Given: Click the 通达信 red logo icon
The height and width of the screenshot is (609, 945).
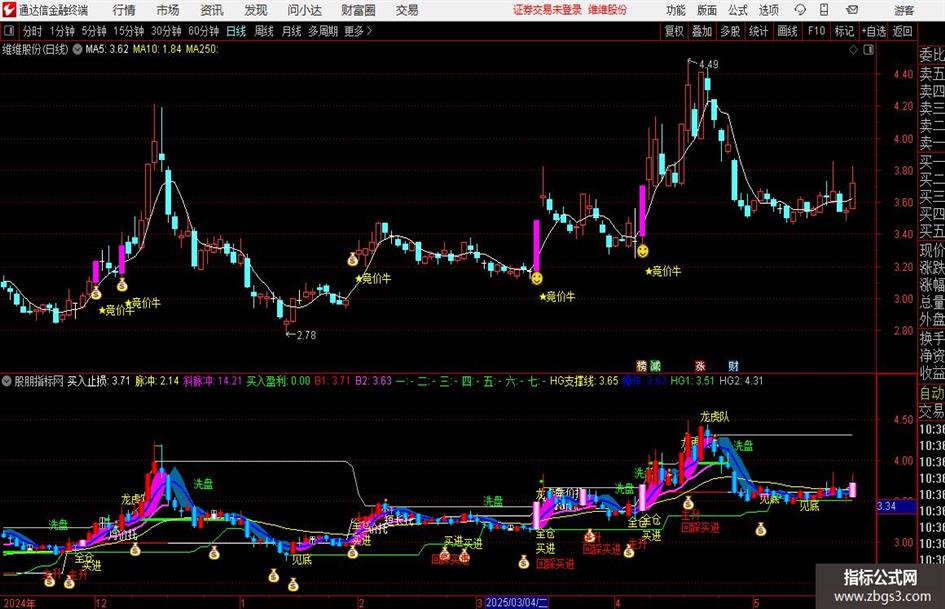Looking at the screenshot, I should pos(9,10).
